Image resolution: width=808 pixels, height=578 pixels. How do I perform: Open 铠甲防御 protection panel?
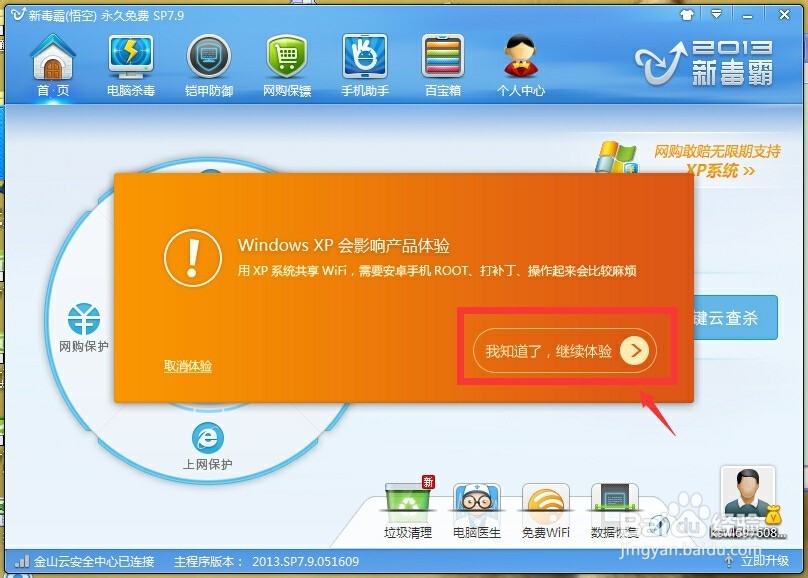(208, 62)
